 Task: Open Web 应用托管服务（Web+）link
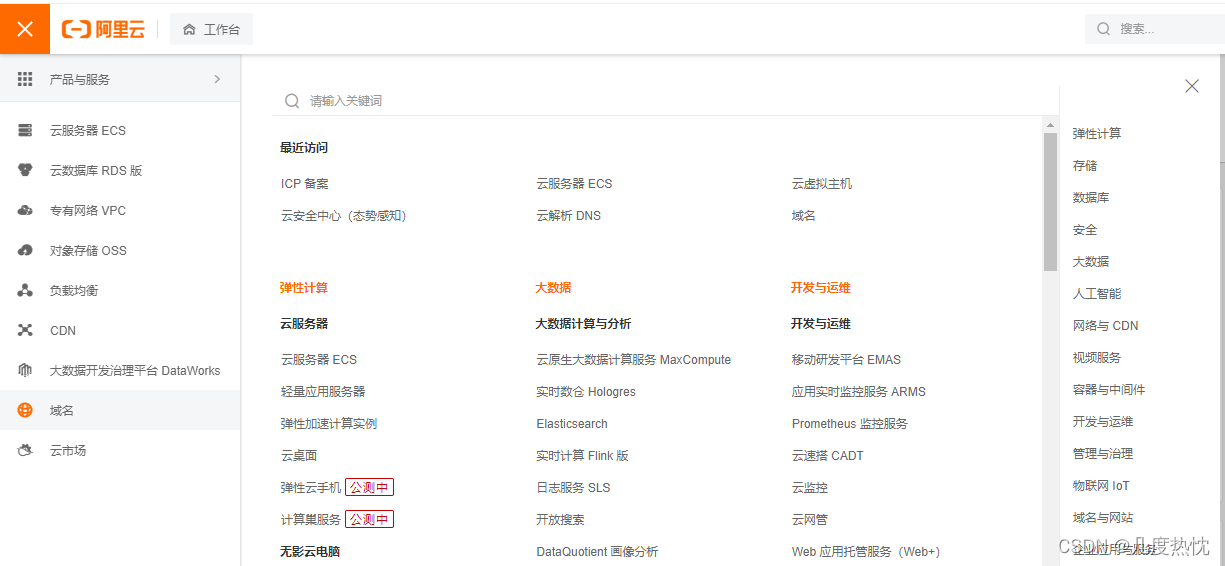866,552
